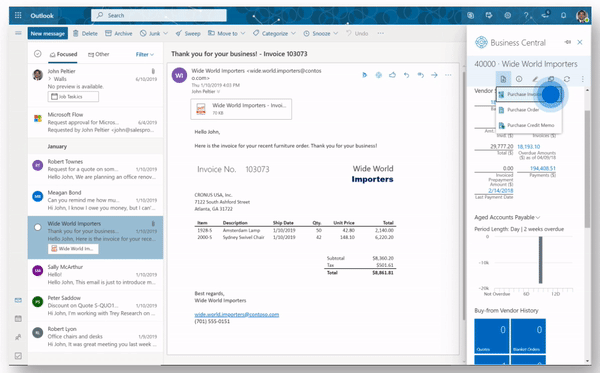
Task: Choose Purchase Order from the menu
Action: [x=529, y=110]
